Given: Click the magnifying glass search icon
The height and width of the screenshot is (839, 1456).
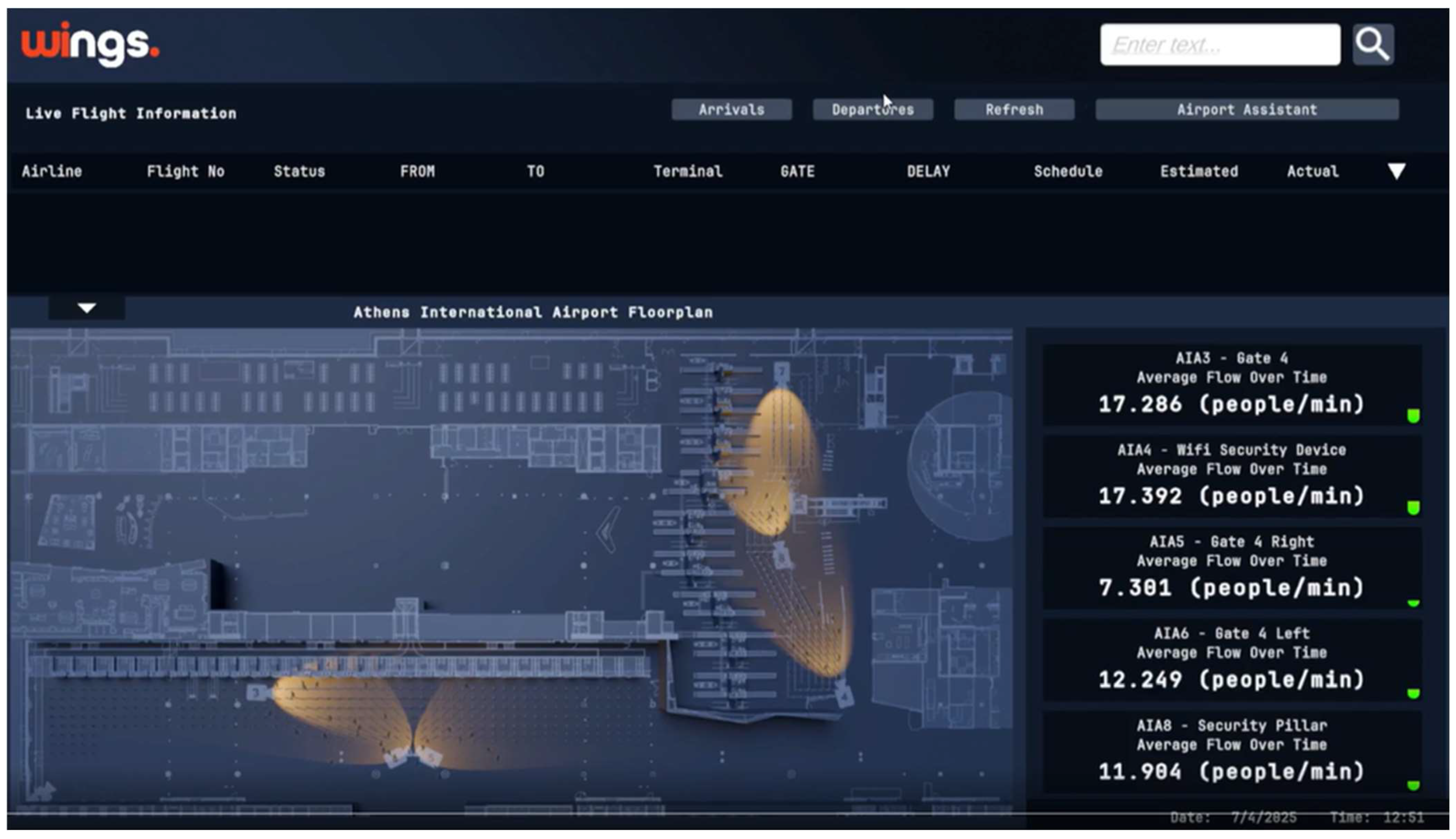Looking at the screenshot, I should 1373,44.
